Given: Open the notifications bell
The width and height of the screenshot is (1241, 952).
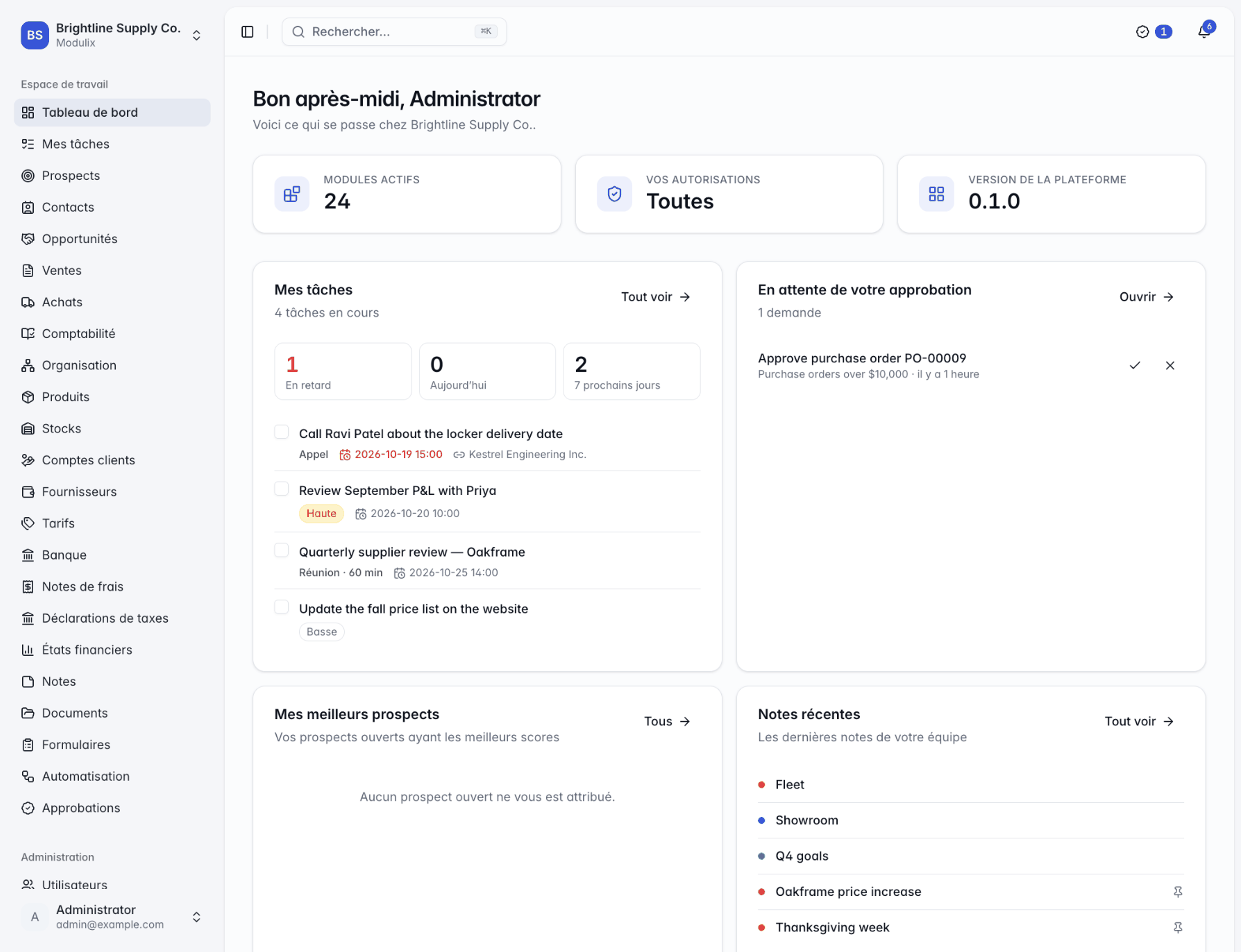Looking at the screenshot, I should (1204, 32).
